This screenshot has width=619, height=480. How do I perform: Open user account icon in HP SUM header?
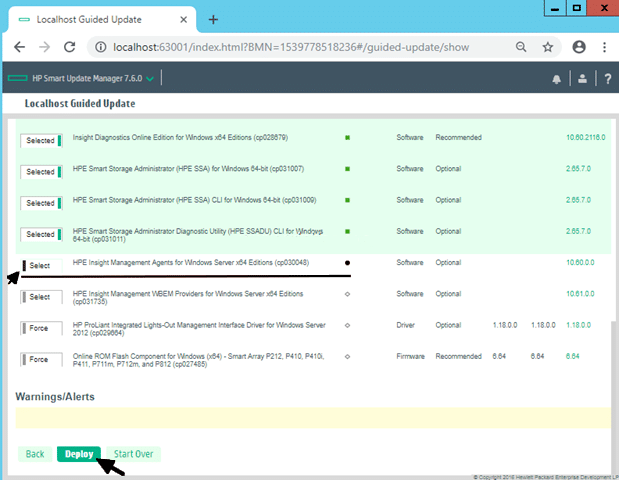(x=582, y=79)
